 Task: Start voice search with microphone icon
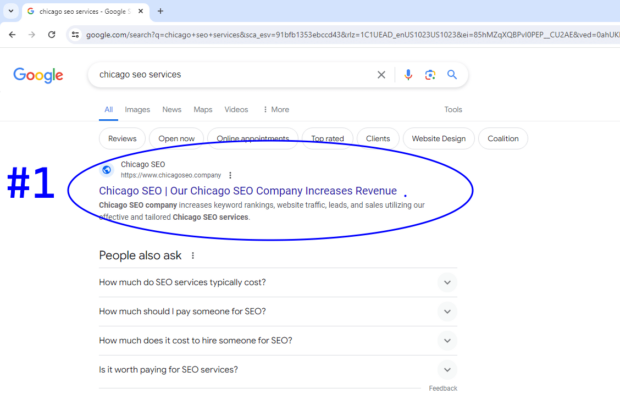[x=408, y=75]
